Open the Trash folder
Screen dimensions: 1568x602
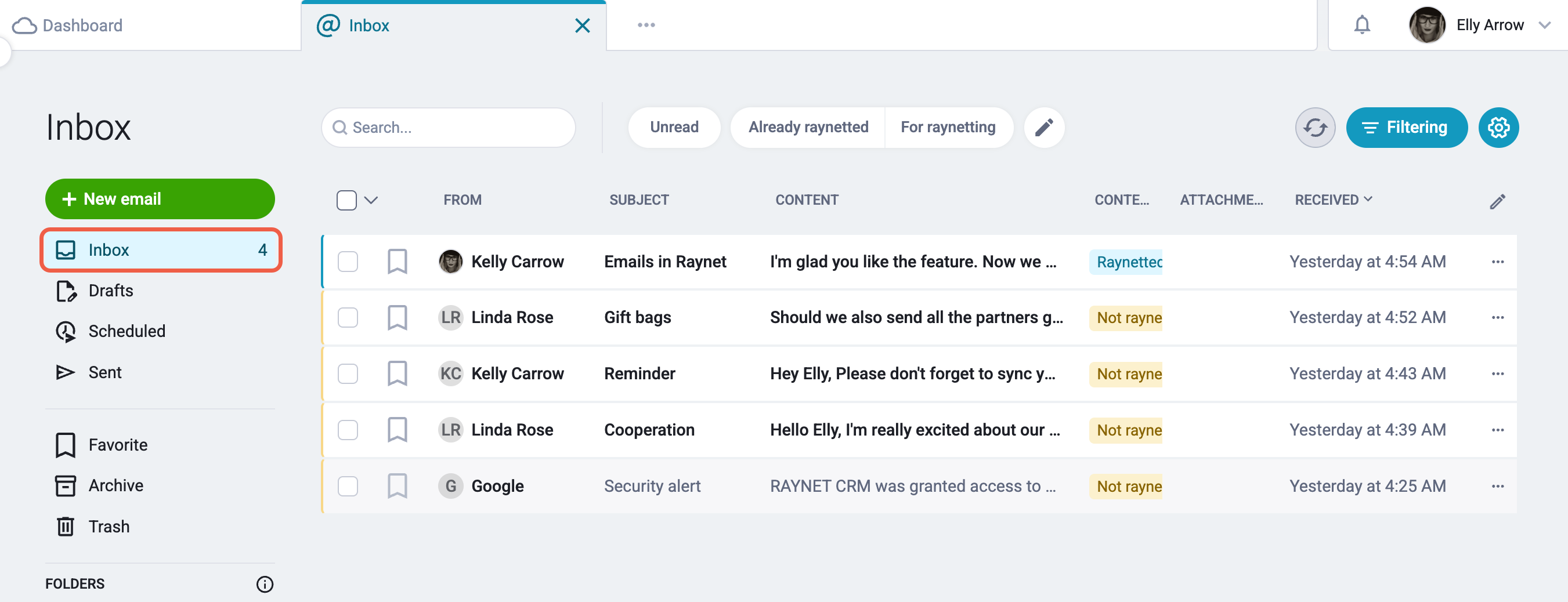click(92, 527)
